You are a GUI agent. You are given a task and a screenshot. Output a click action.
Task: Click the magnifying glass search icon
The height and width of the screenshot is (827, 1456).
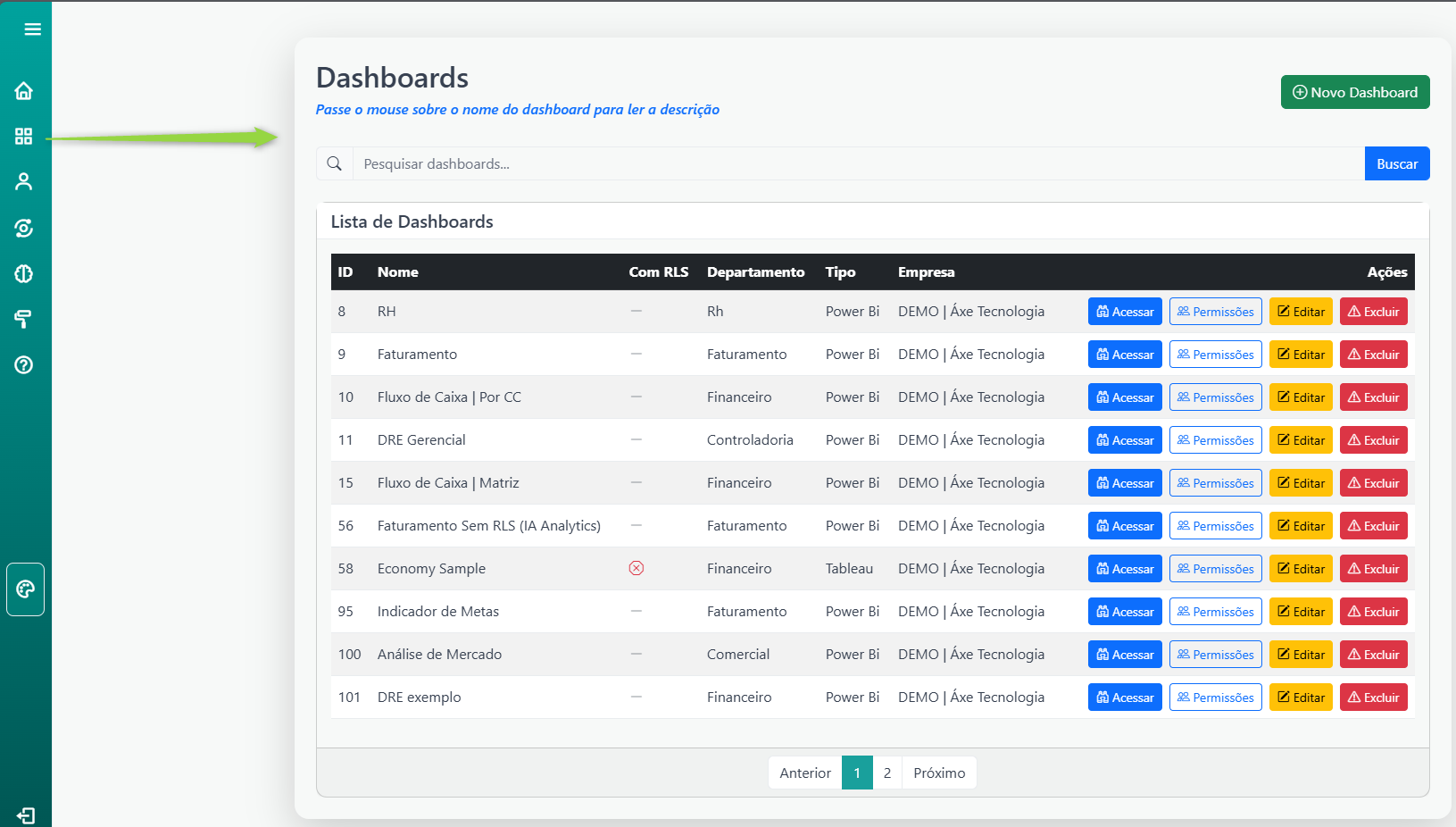[x=335, y=163]
